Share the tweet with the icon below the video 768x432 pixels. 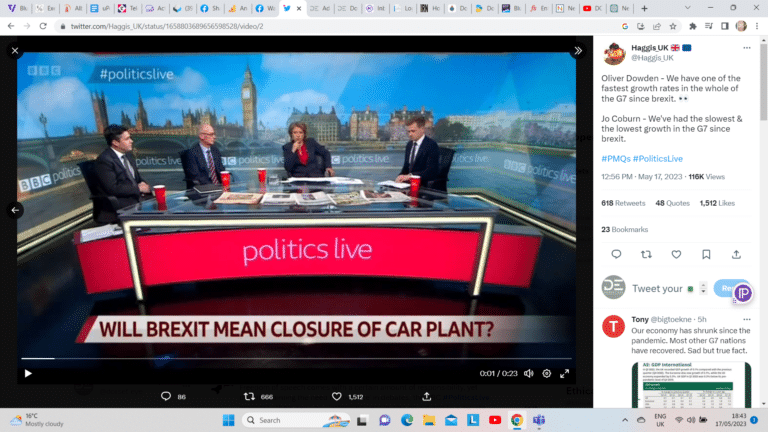pyautogui.click(x=427, y=396)
